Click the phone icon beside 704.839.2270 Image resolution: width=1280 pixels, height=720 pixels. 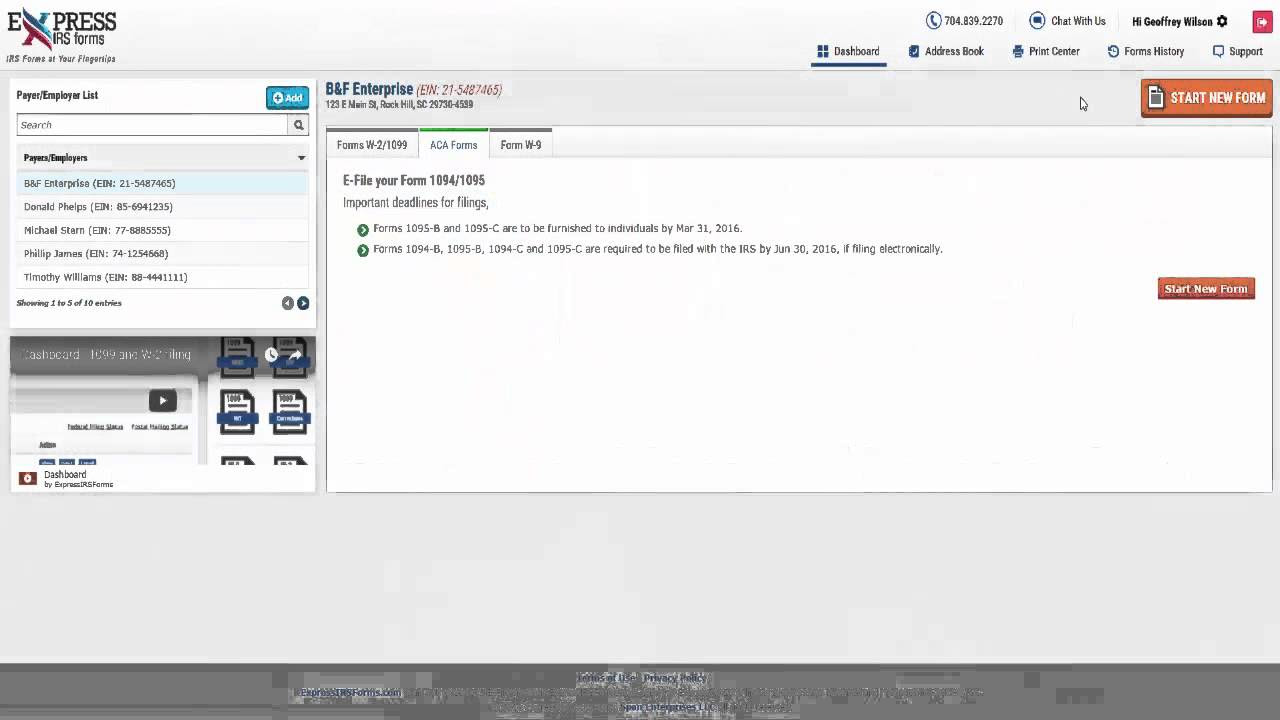pyautogui.click(x=933, y=21)
